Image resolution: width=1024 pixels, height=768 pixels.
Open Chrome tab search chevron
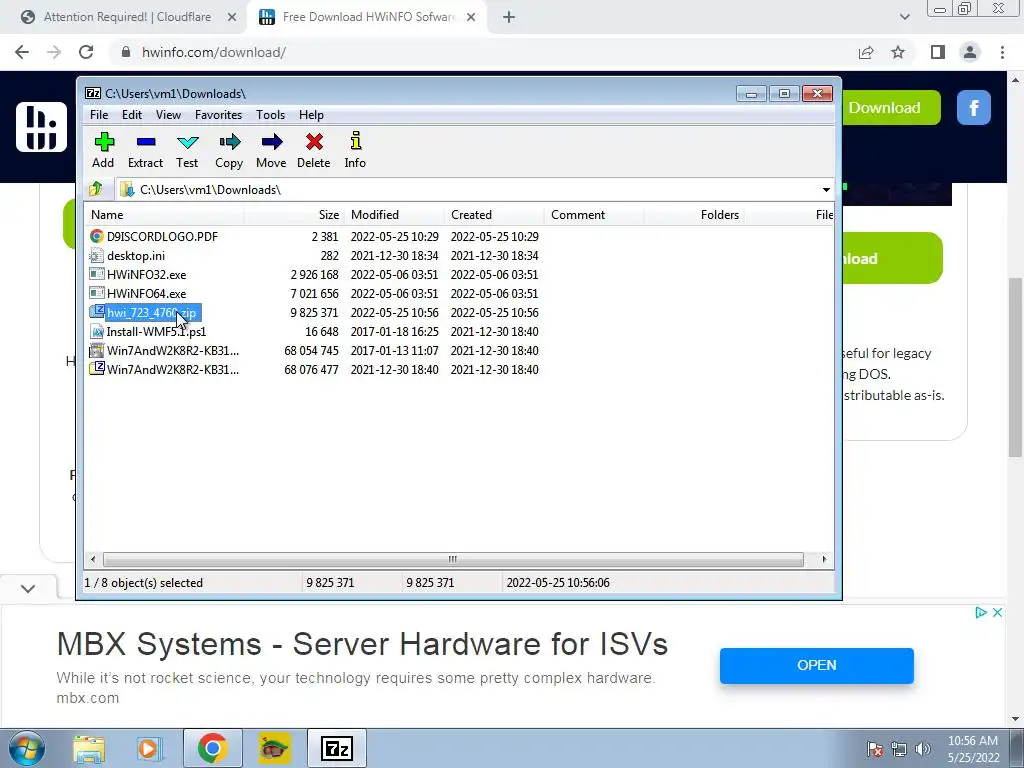point(904,17)
